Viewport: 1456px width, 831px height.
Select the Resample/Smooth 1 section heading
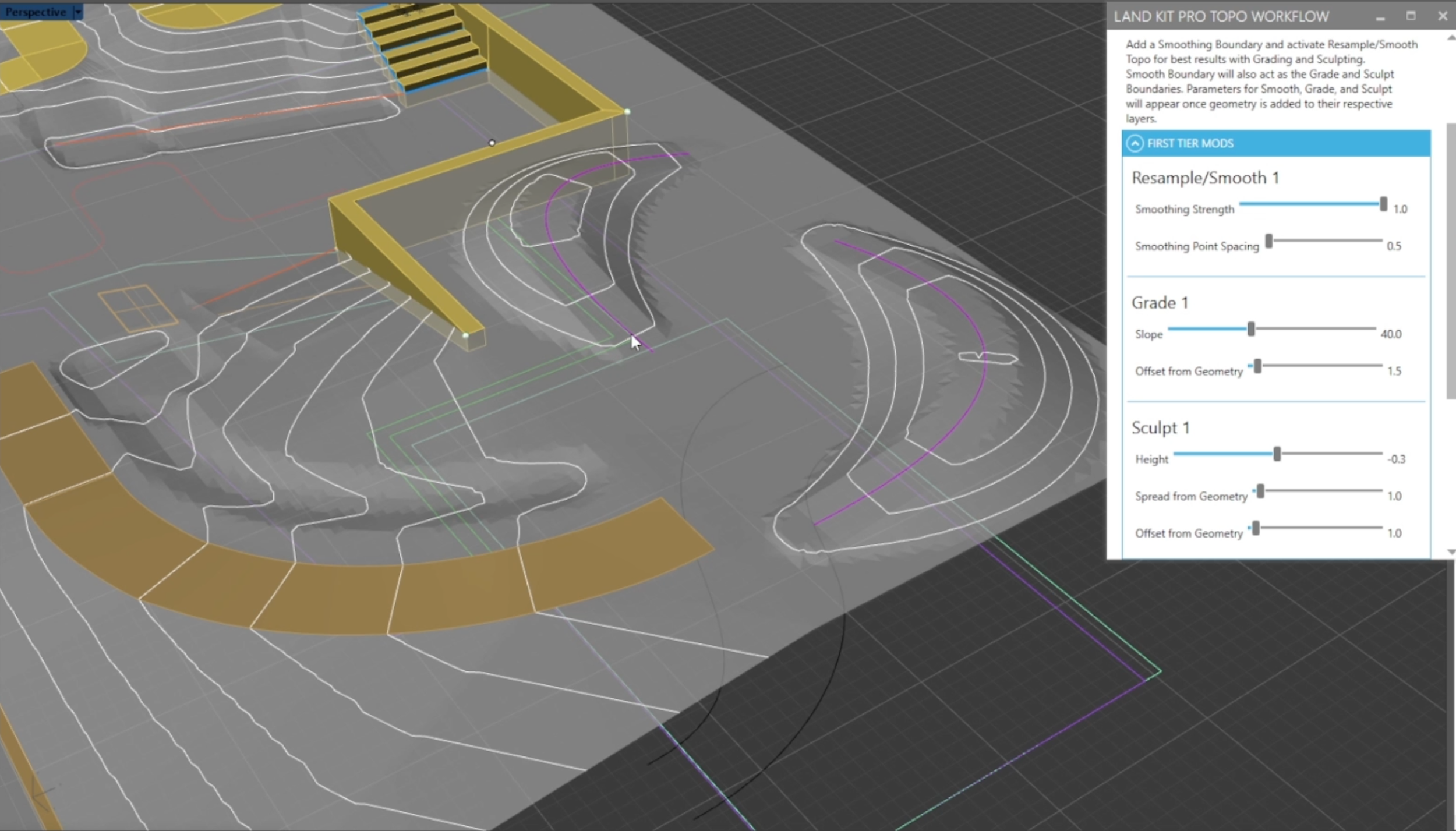(1205, 178)
